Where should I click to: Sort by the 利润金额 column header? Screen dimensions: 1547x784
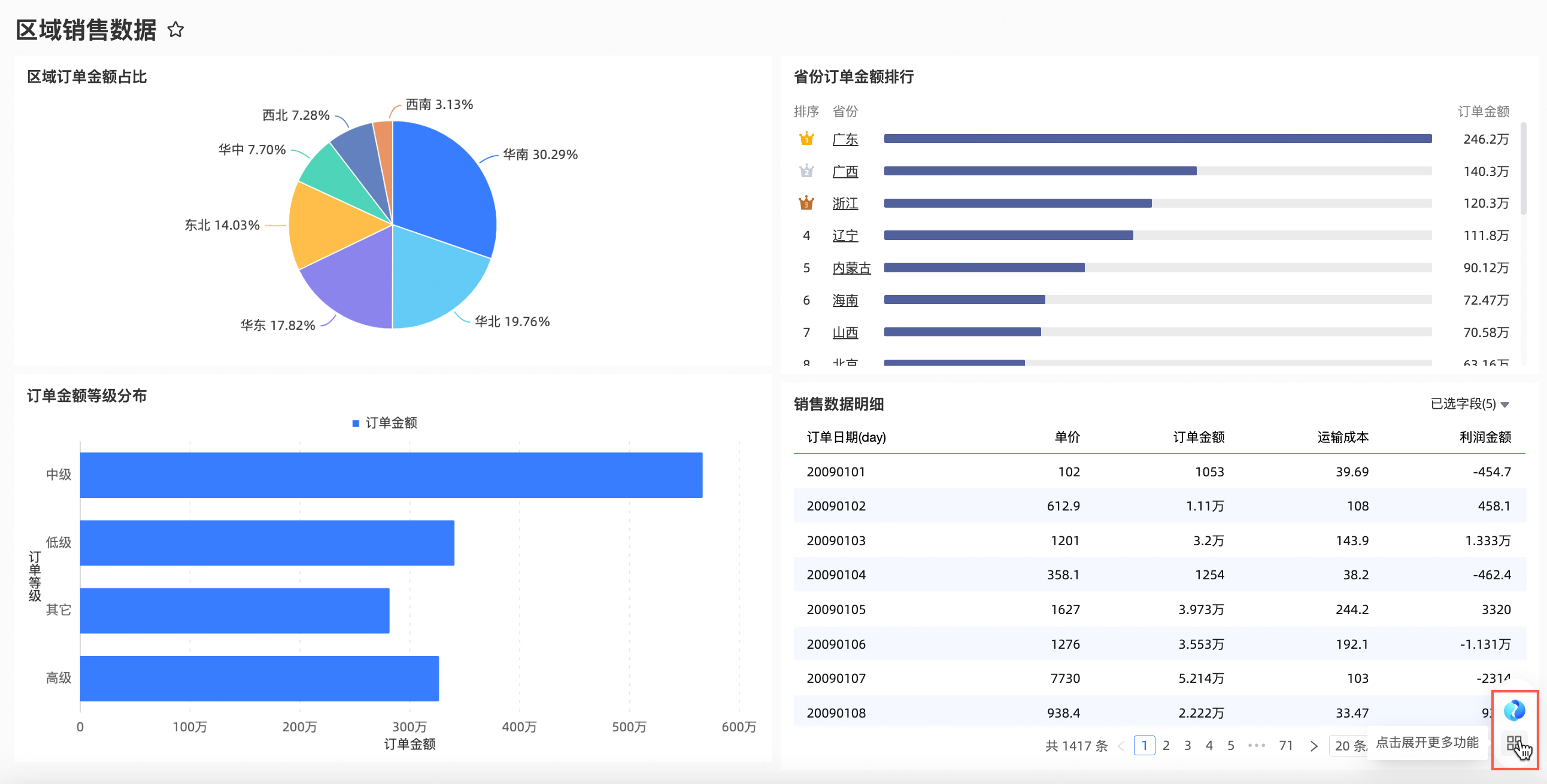[1485, 437]
